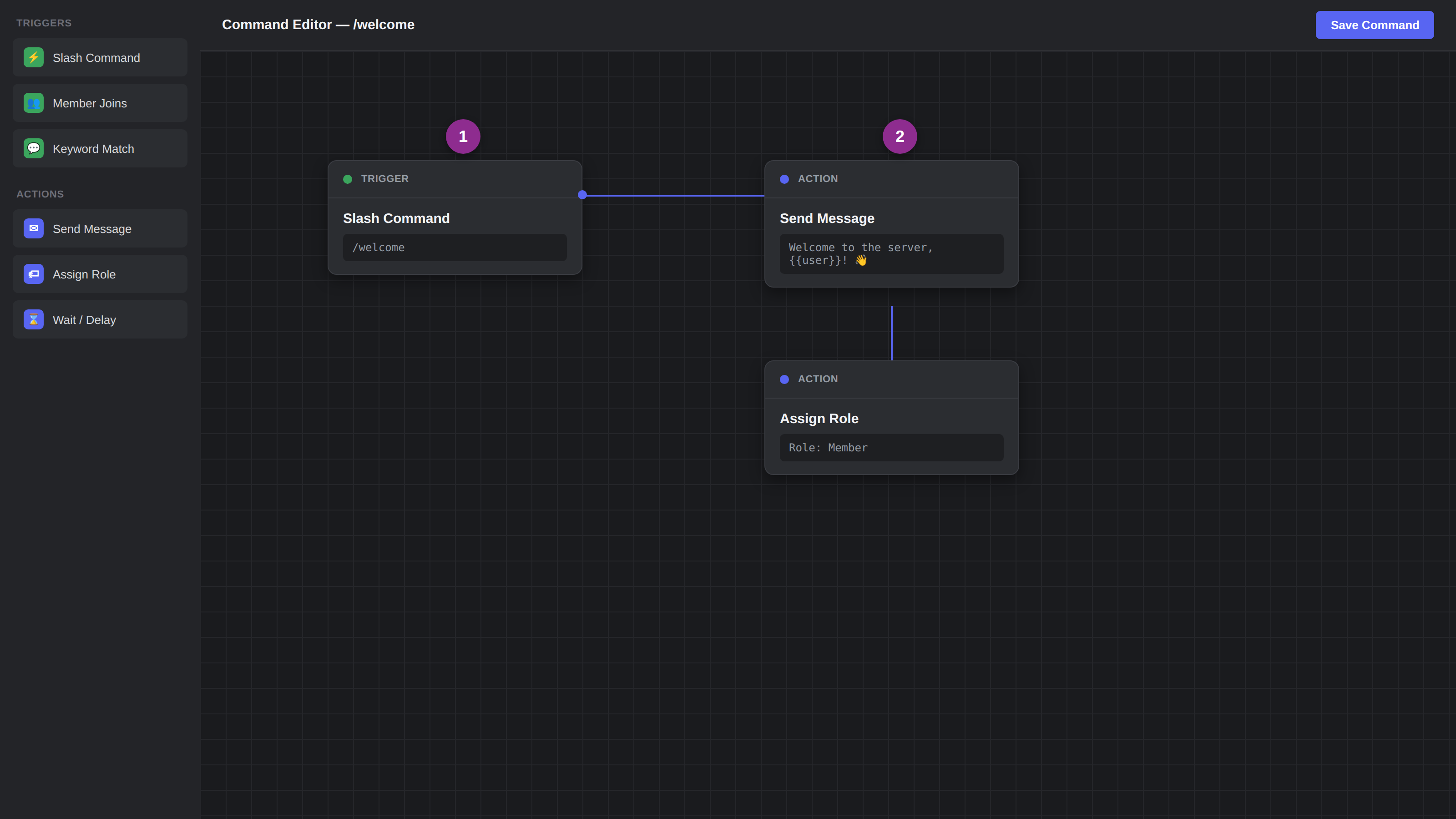Select the Slash Command node title on canvas
The width and height of the screenshot is (1456, 819).
tap(396, 218)
